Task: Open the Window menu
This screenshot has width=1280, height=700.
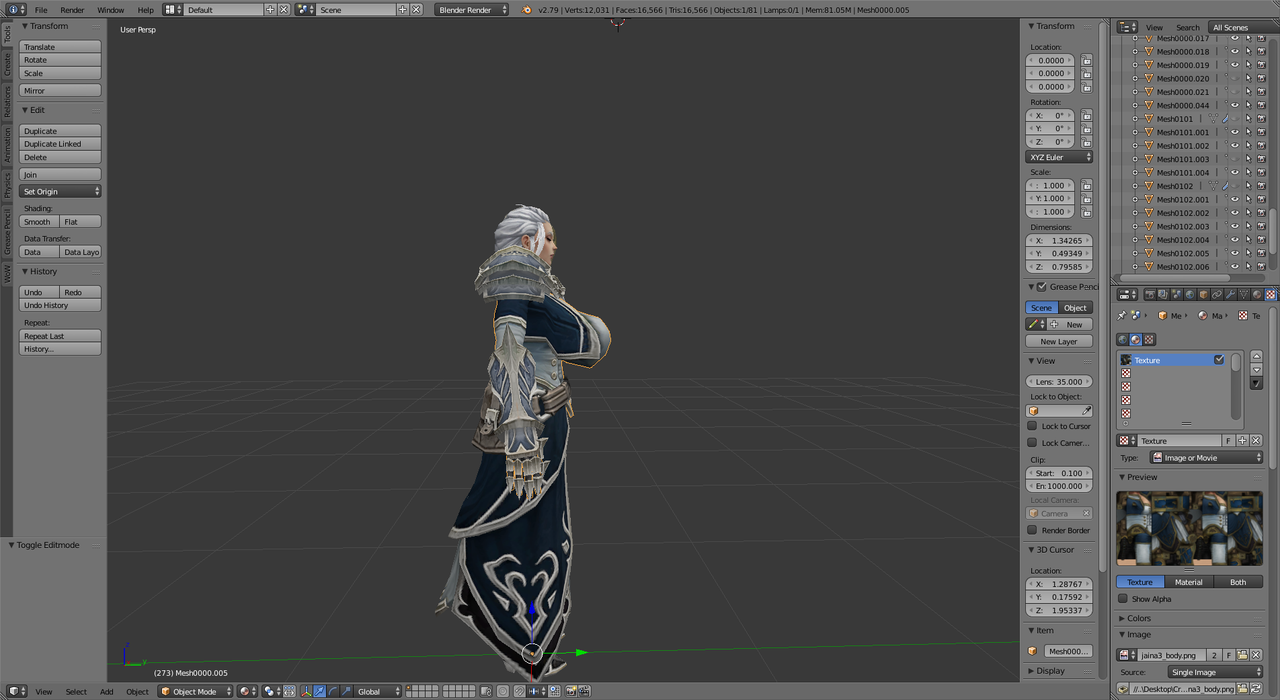Action: pos(111,10)
